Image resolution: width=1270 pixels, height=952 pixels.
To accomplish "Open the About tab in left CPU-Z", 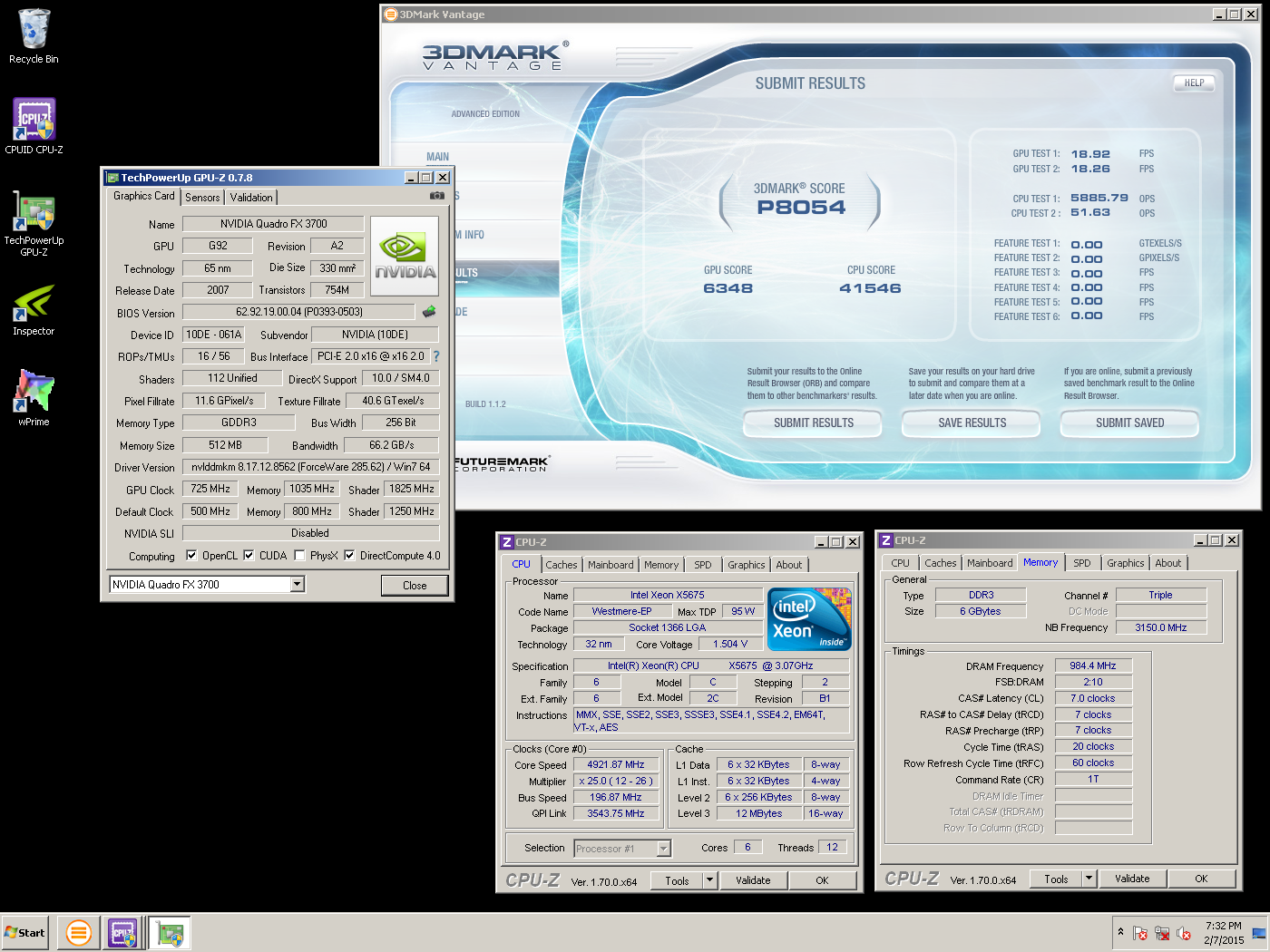I will tap(788, 565).
